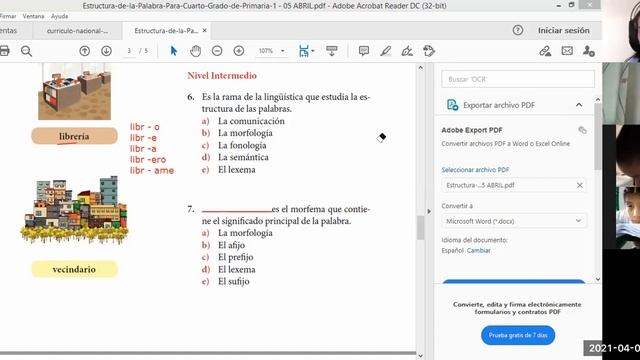The image size is (640, 360).
Task: Click Cambiar language link
Action: [x=478, y=251]
